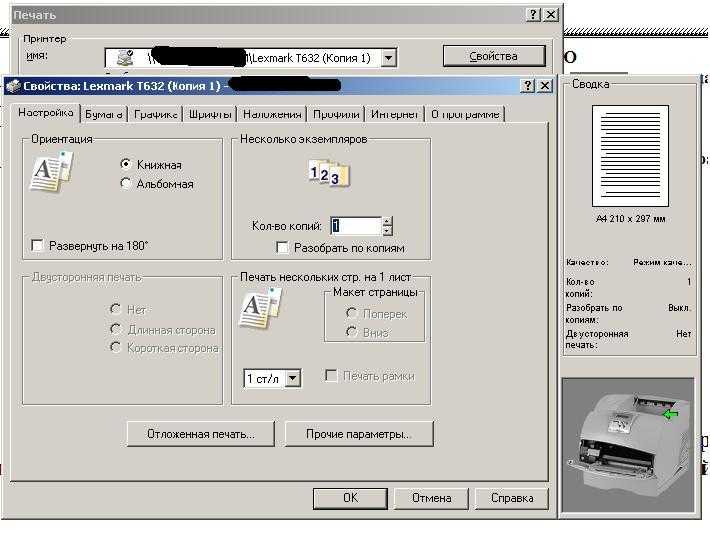Close the Print dialog with X
The width and height of the screenshot is (710, 536).
point(551,14)
